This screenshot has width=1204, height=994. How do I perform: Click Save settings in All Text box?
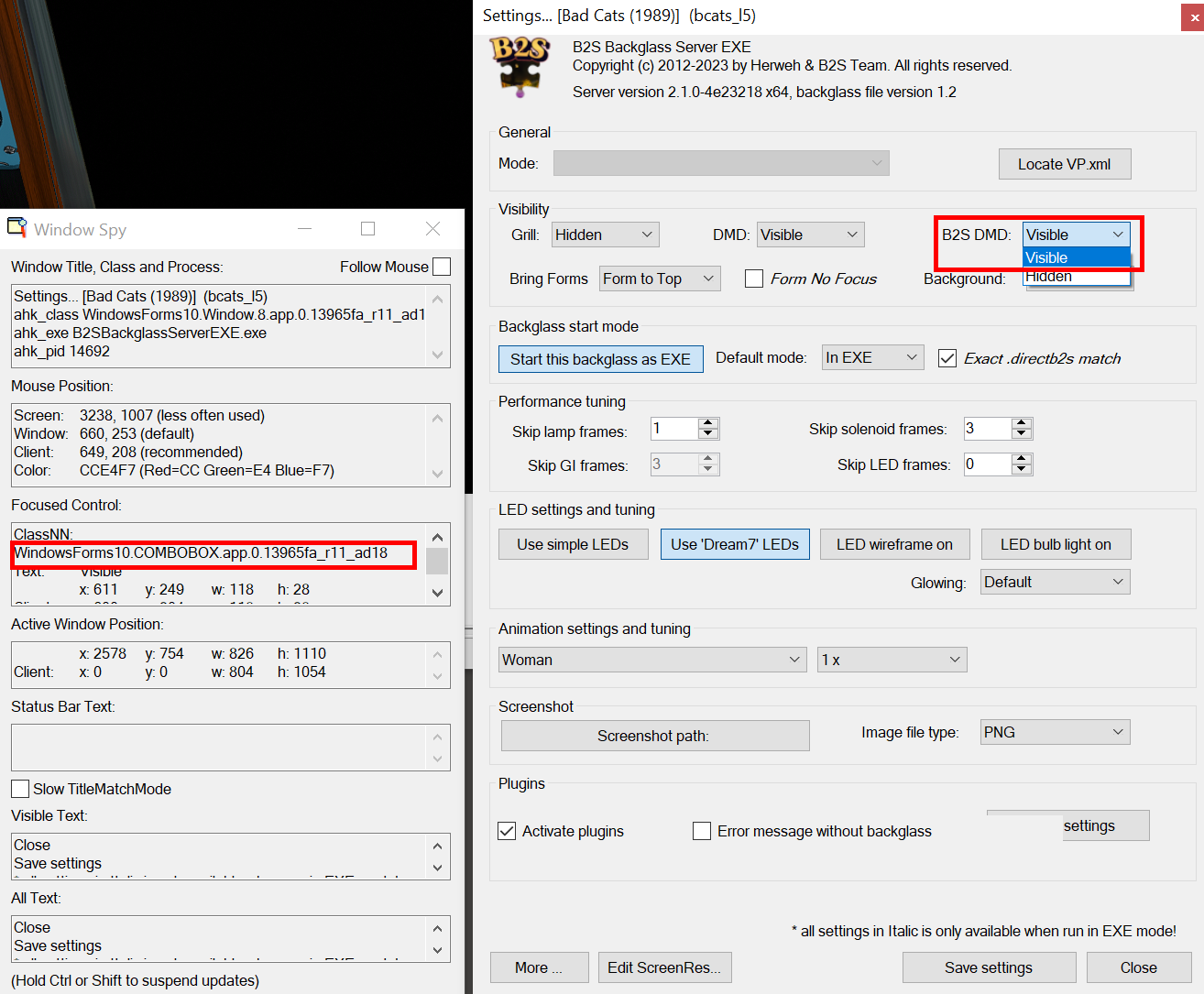click(58, 945)
